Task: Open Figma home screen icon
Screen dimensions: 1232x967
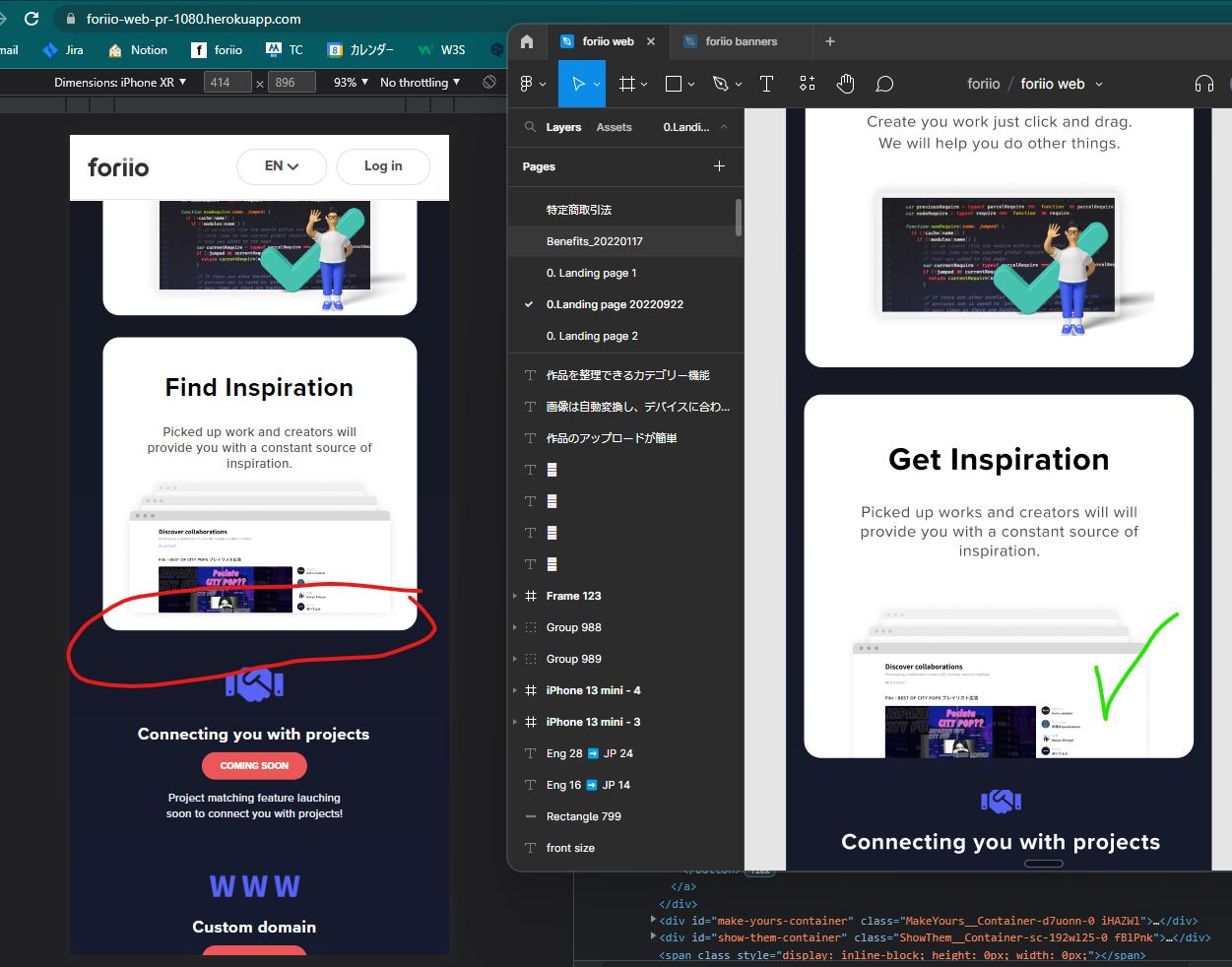Action: [527, 41]
